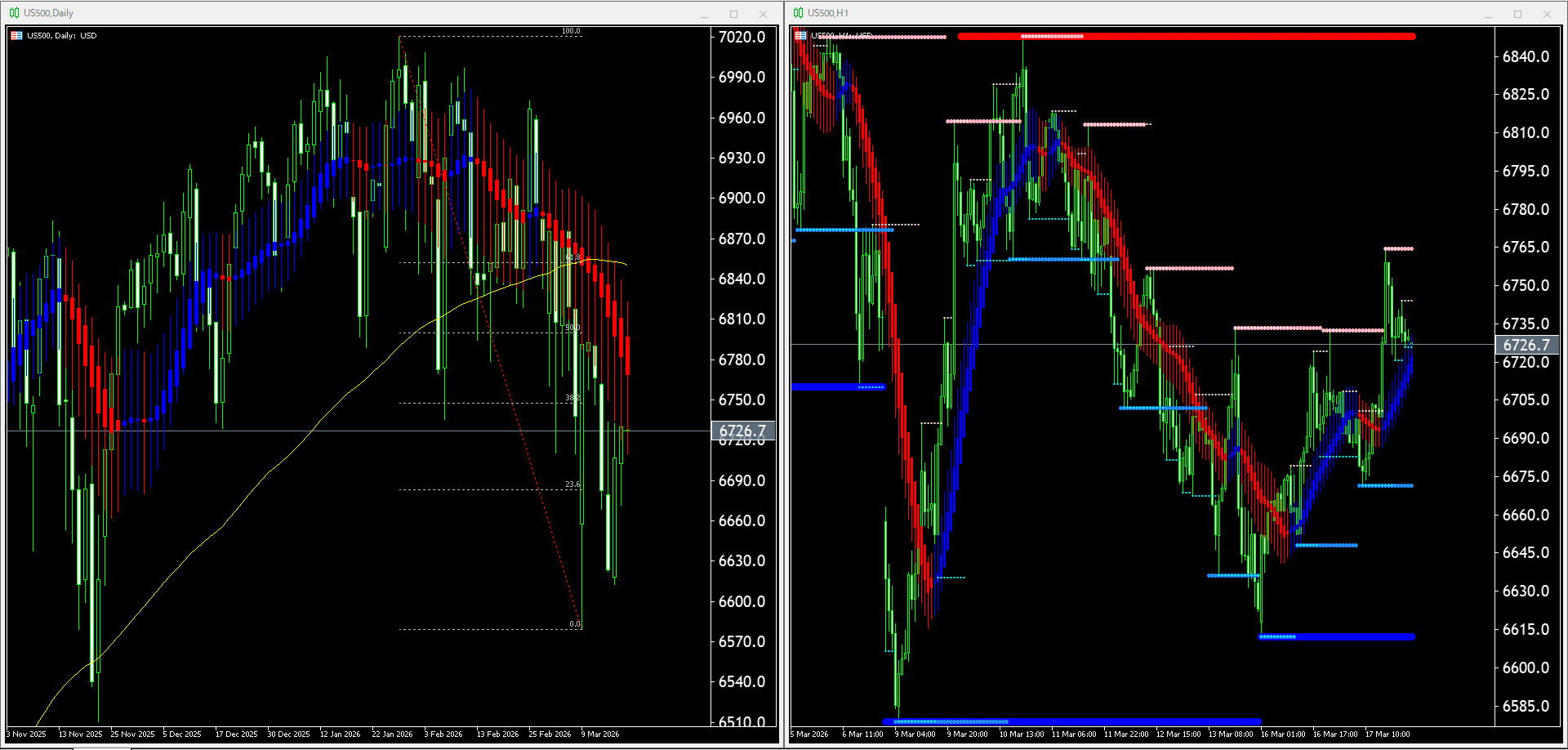Click the 6930.0 level on Daily price axis
Viewport: 1568px width, 750px height.
coord(742,158)
